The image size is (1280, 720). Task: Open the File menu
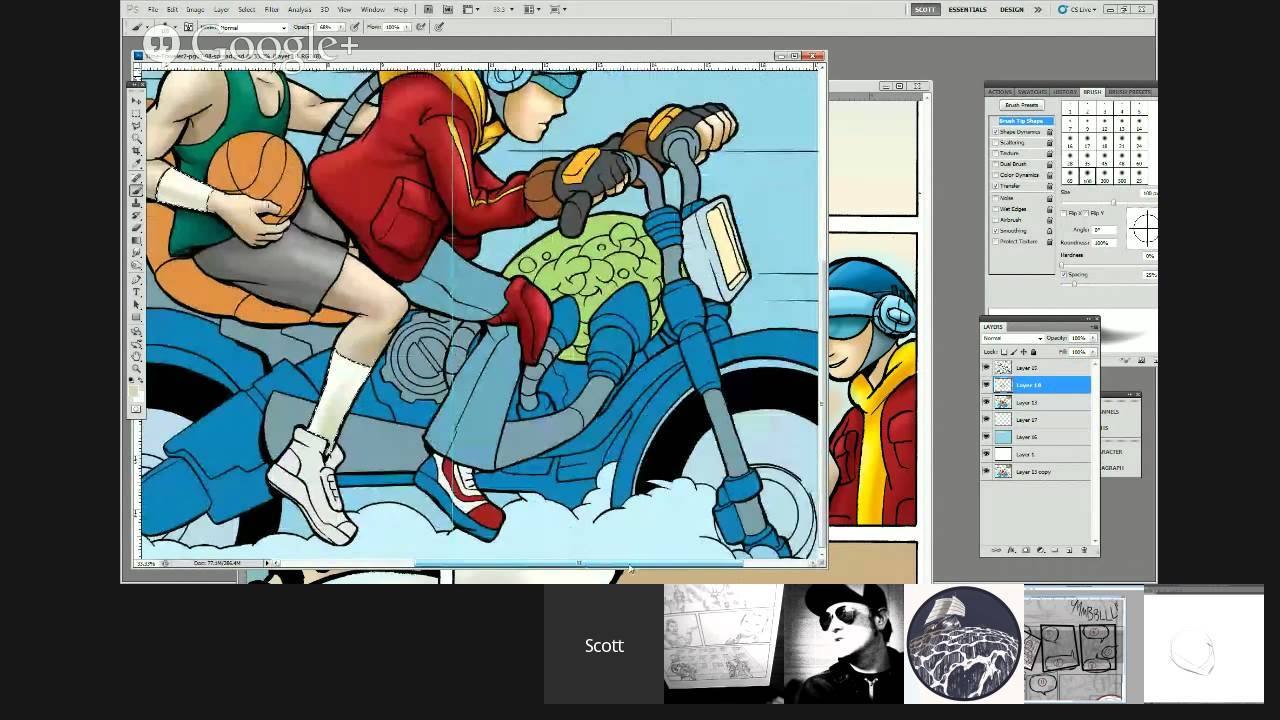pos(153,10)
